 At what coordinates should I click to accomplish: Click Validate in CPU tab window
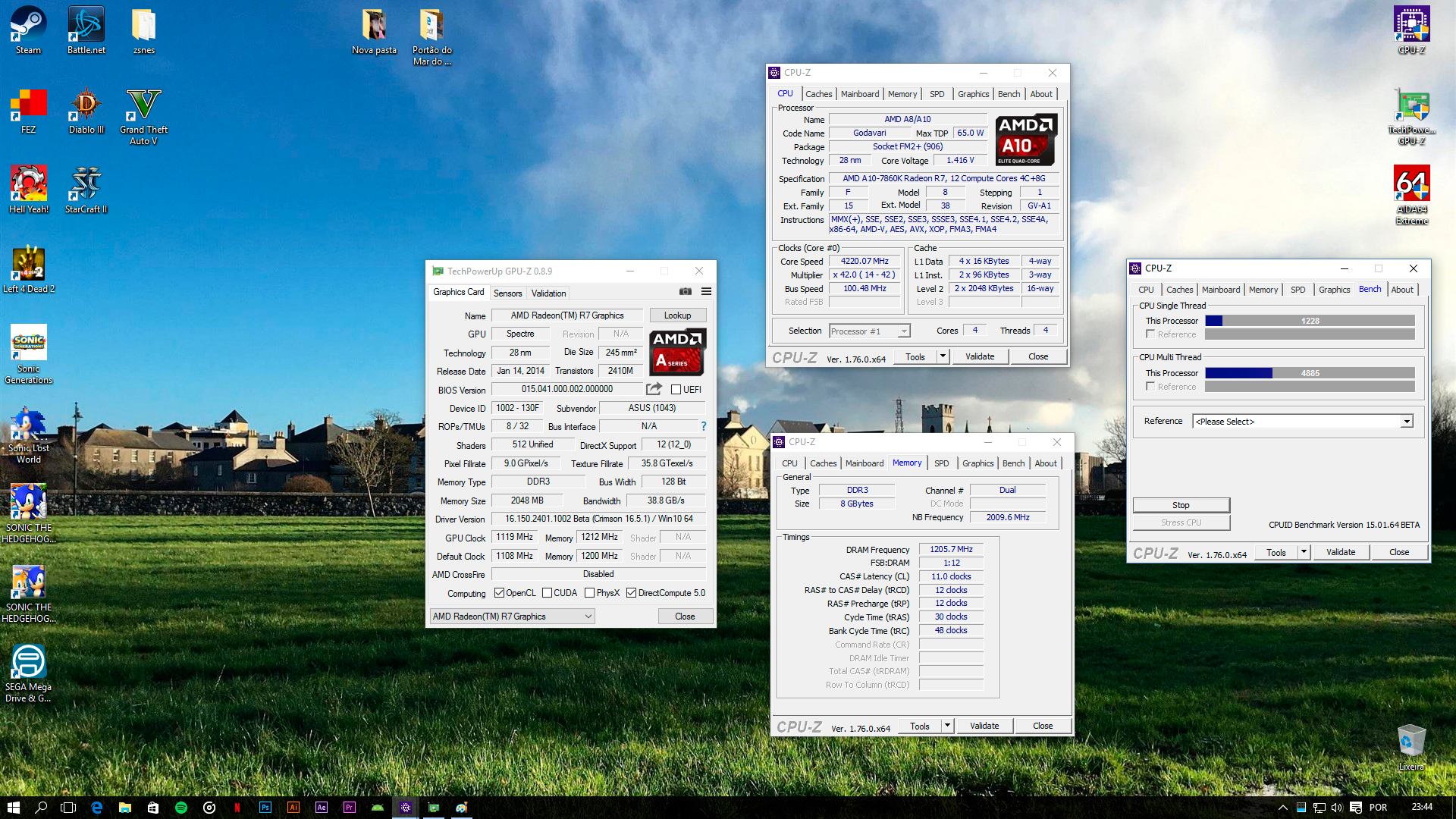[x=980, y=356]
